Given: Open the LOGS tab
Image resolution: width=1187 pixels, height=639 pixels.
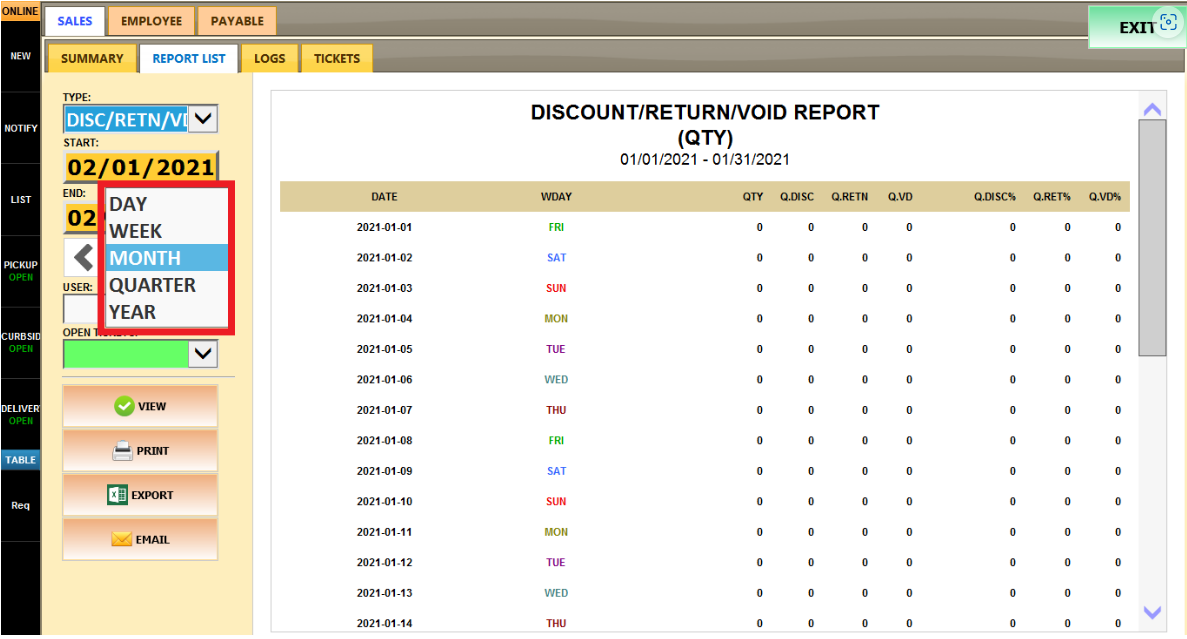Looking at the screenshot, I should click(269, 59).
